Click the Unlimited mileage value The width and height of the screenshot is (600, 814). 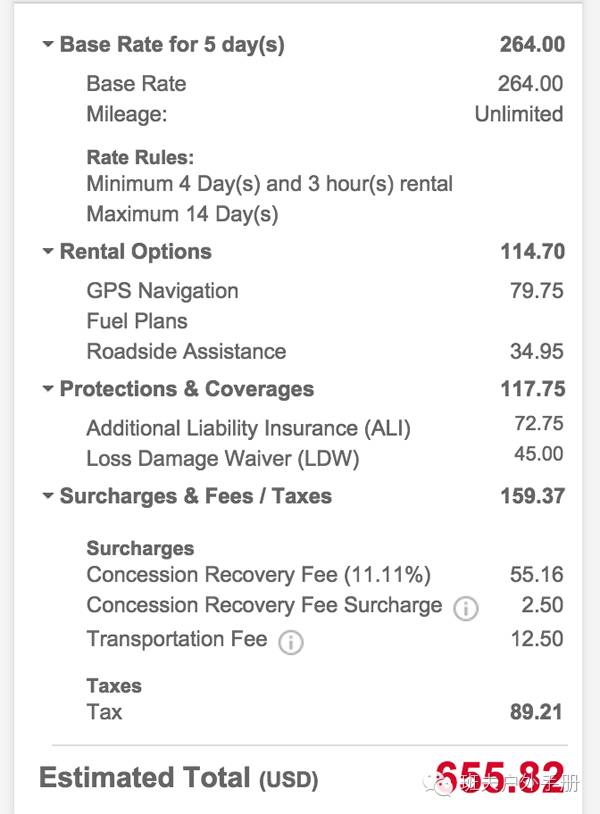pos(518,114)
